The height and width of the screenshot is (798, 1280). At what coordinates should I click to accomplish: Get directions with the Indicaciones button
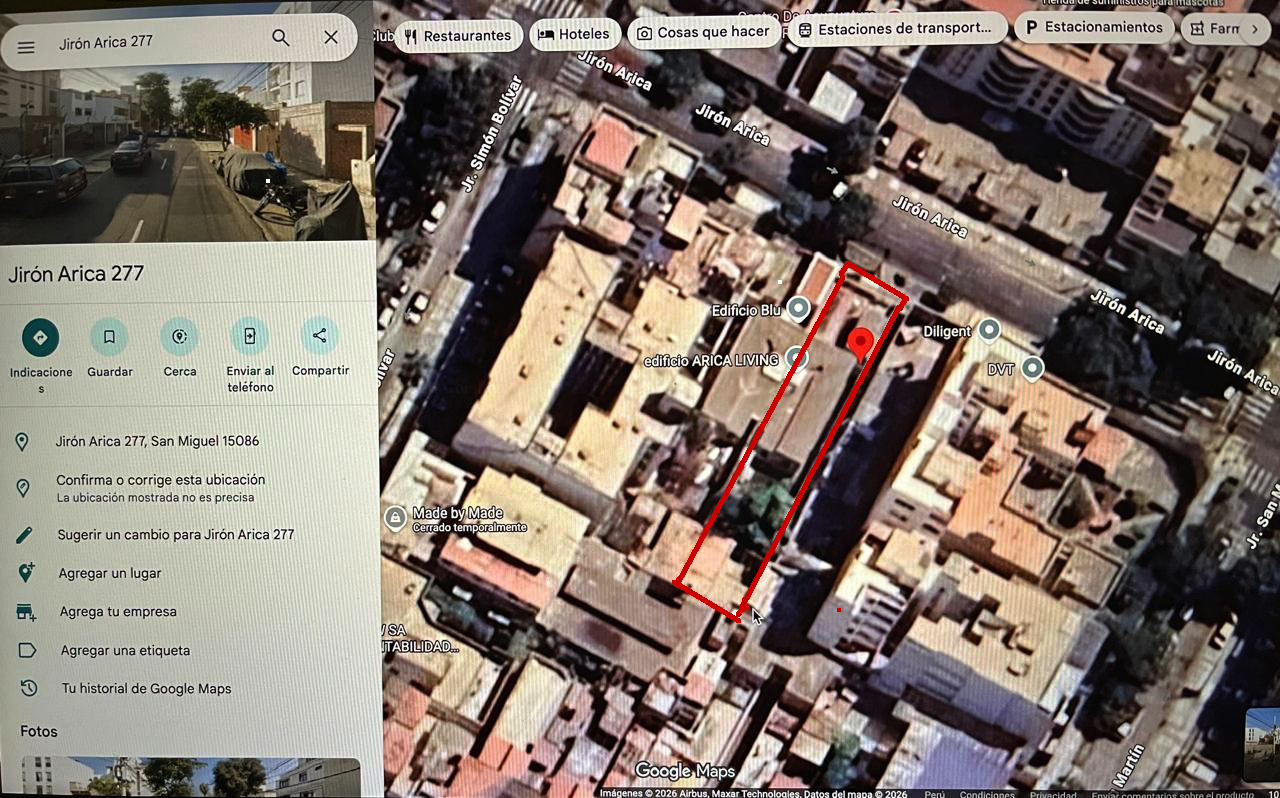pyautogui.click(x=40, y=338)
